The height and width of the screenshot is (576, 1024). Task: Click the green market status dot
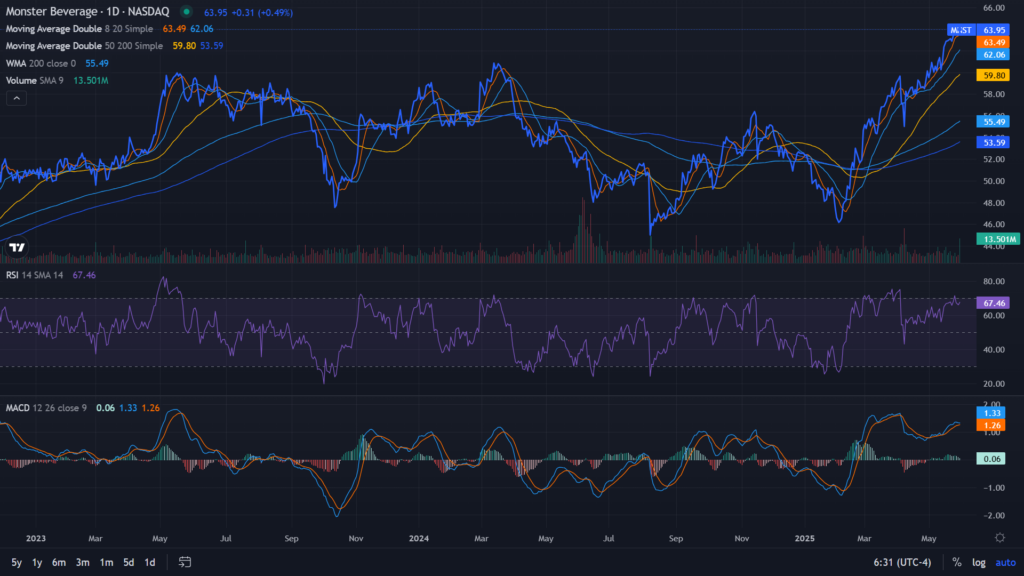click(x=187, y=12)
